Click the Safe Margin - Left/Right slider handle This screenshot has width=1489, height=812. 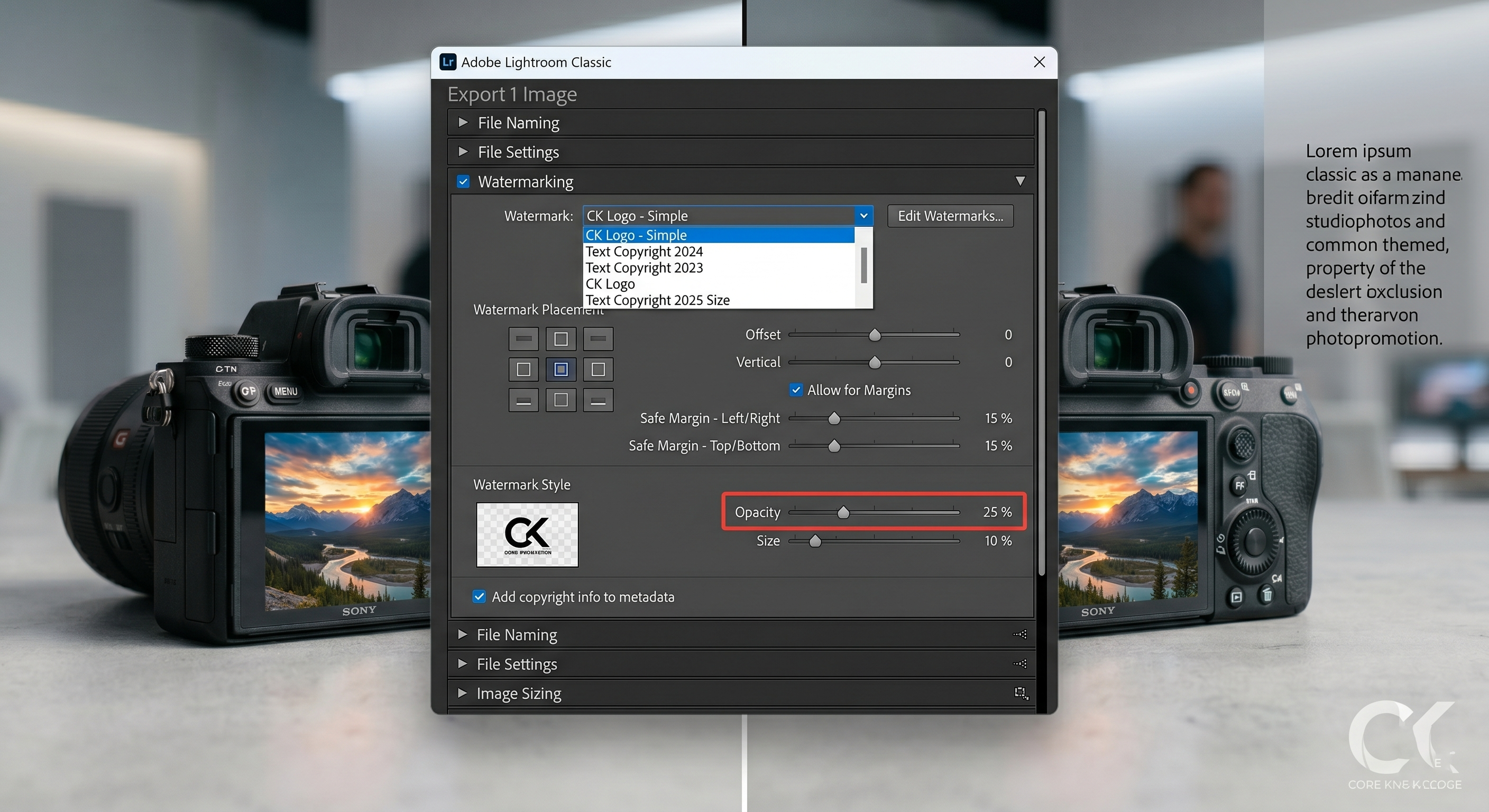point(834,419)
